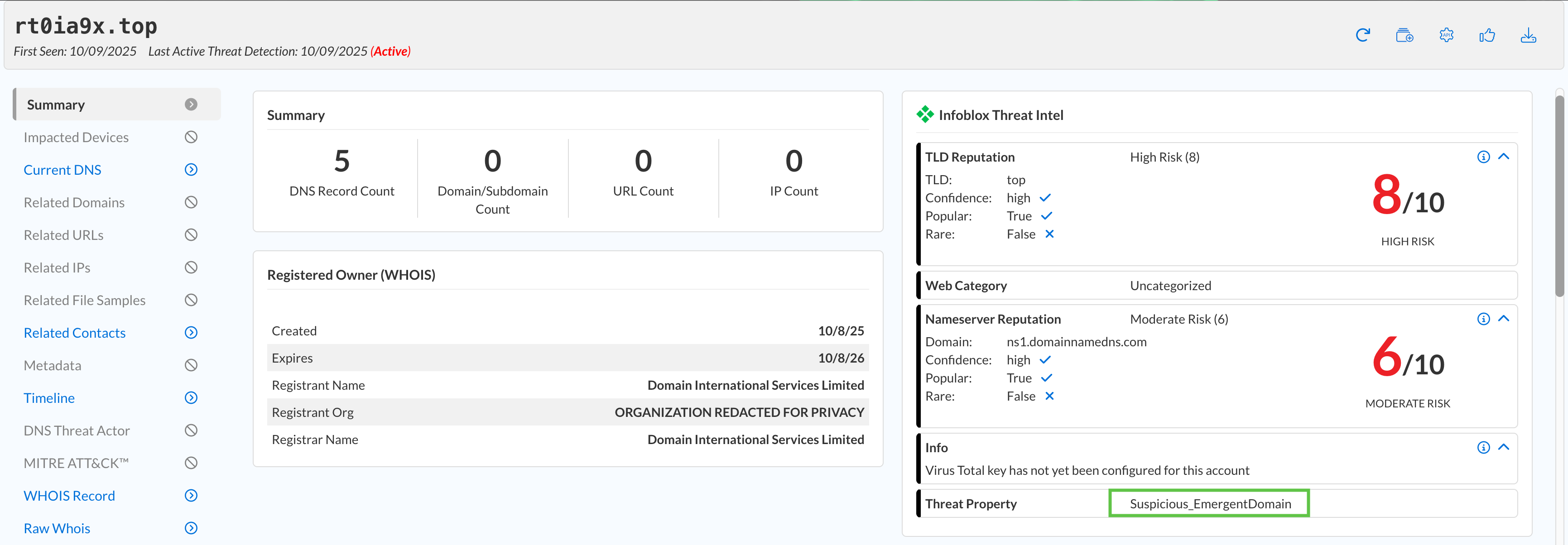The width and height of the screenshot is (1568, 545).
Task: Click the thumbs-up feedback icon
Action: pos(1487,35)
